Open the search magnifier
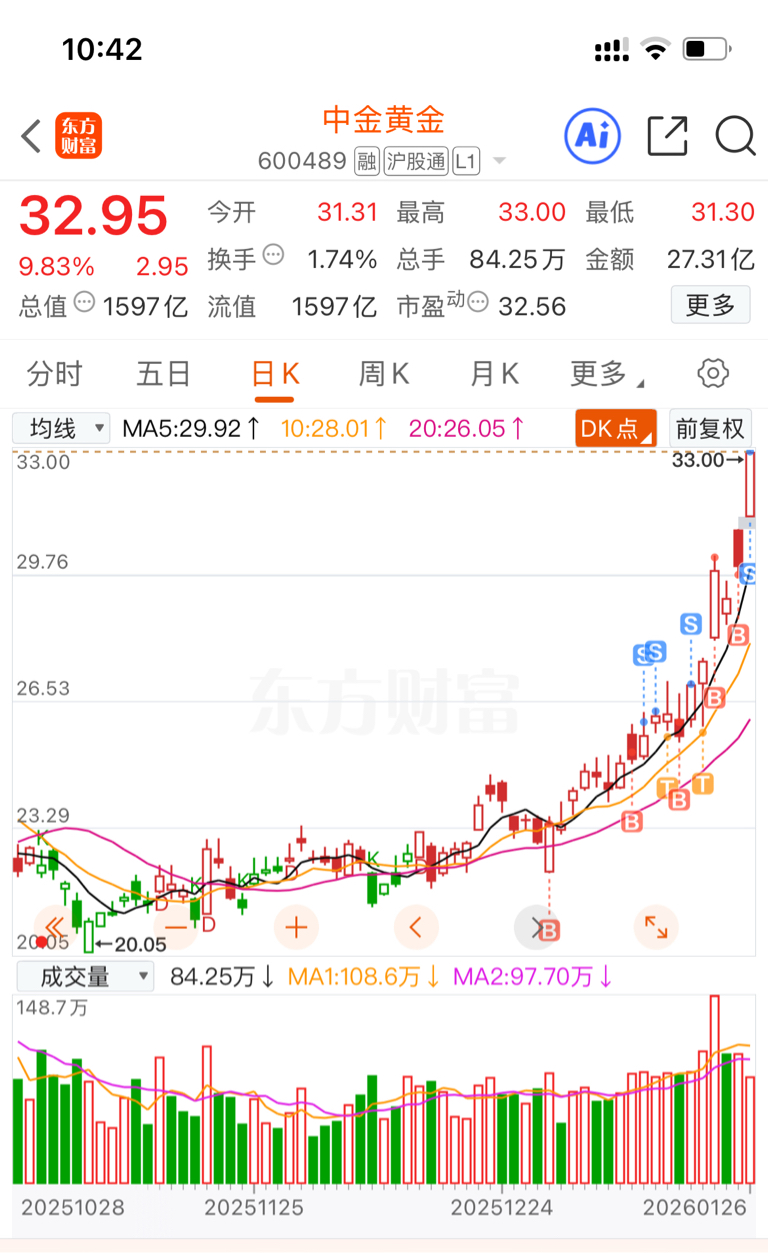Image resolution: width=768 pixels, height=1253 pixels. pyautogui.click(x=735, y=136)
